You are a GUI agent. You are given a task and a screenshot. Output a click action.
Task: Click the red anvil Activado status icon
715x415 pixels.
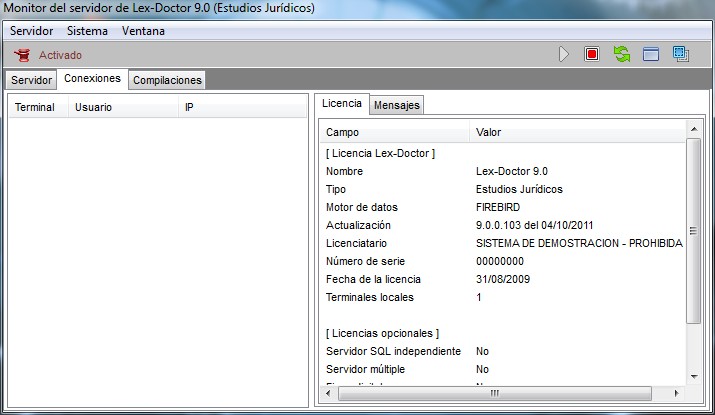[22, 55]
